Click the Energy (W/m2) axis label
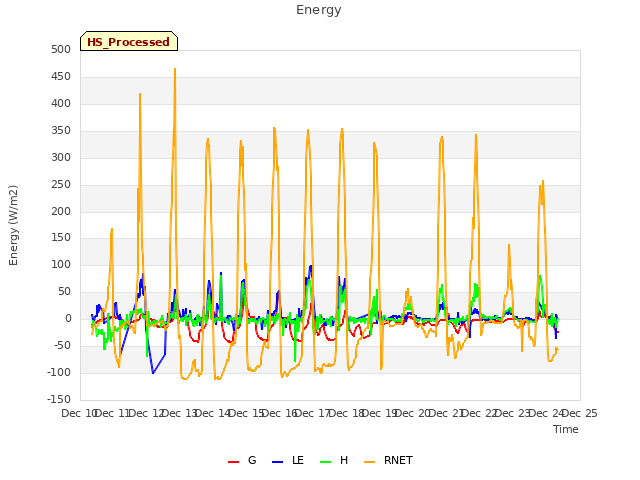 point(13,225)
